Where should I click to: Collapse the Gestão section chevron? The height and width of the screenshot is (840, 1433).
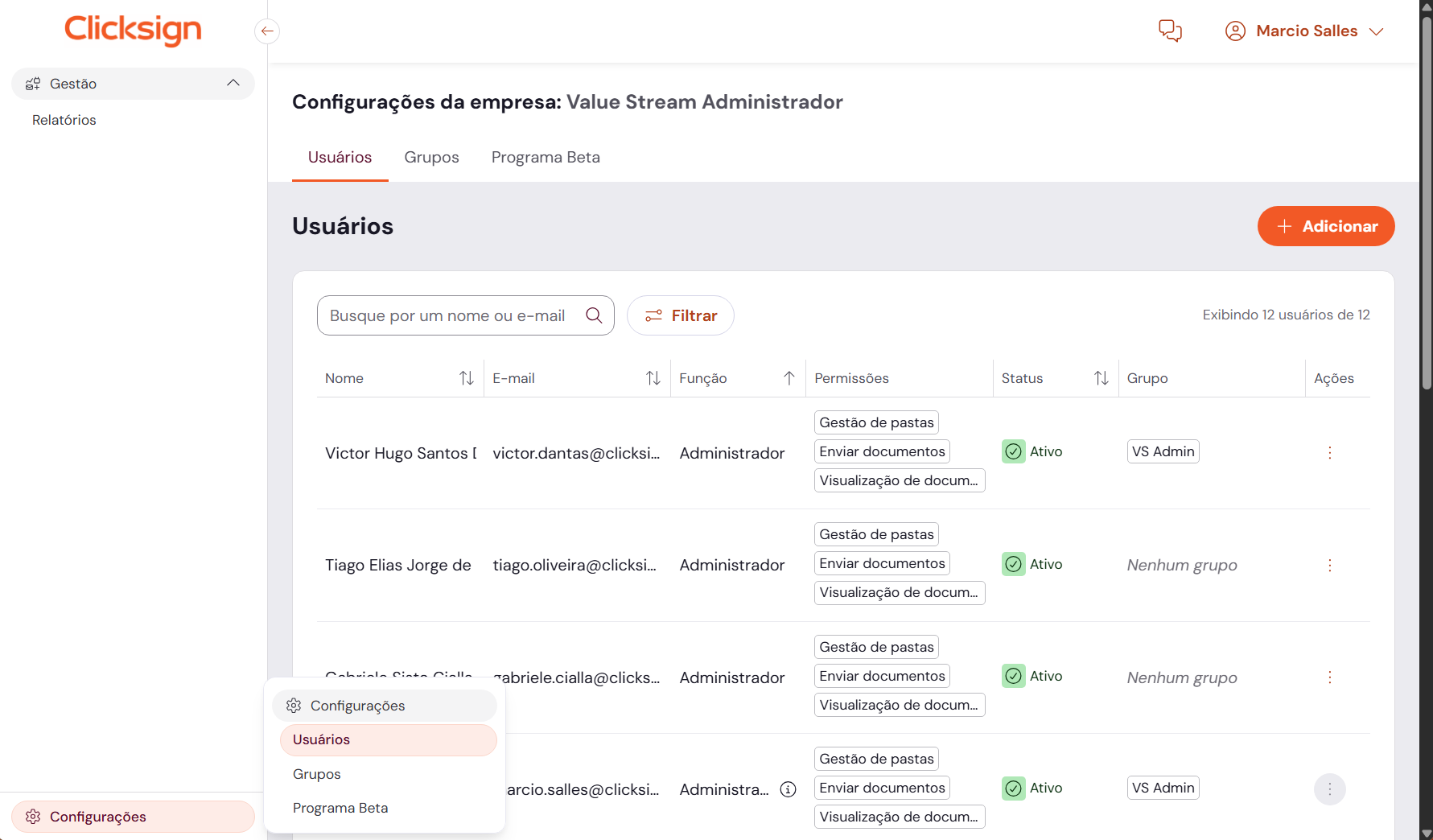pos(233,83)
